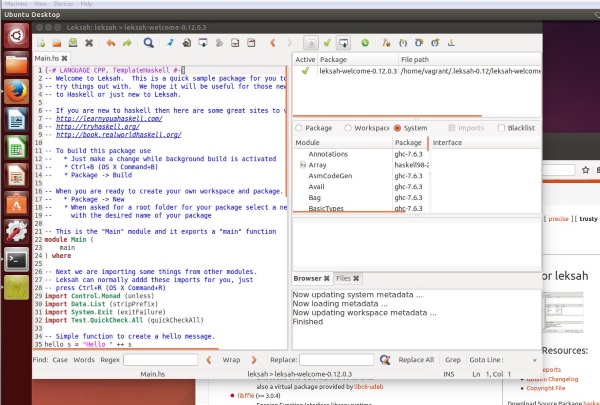The image size is (600, 405).
Task: Enable the Blacklist checkbox
Action: tap(501, 128)
